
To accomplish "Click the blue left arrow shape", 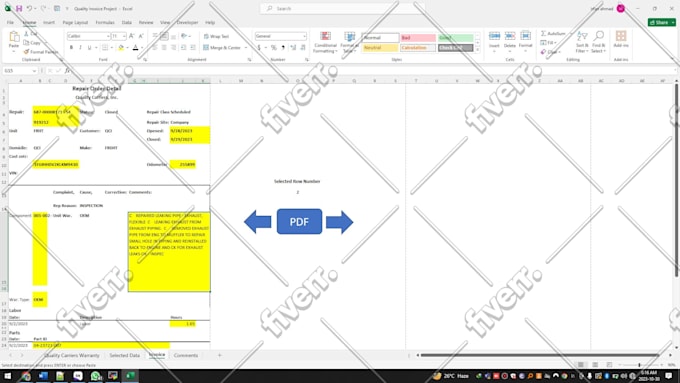I will pos(258,222).
